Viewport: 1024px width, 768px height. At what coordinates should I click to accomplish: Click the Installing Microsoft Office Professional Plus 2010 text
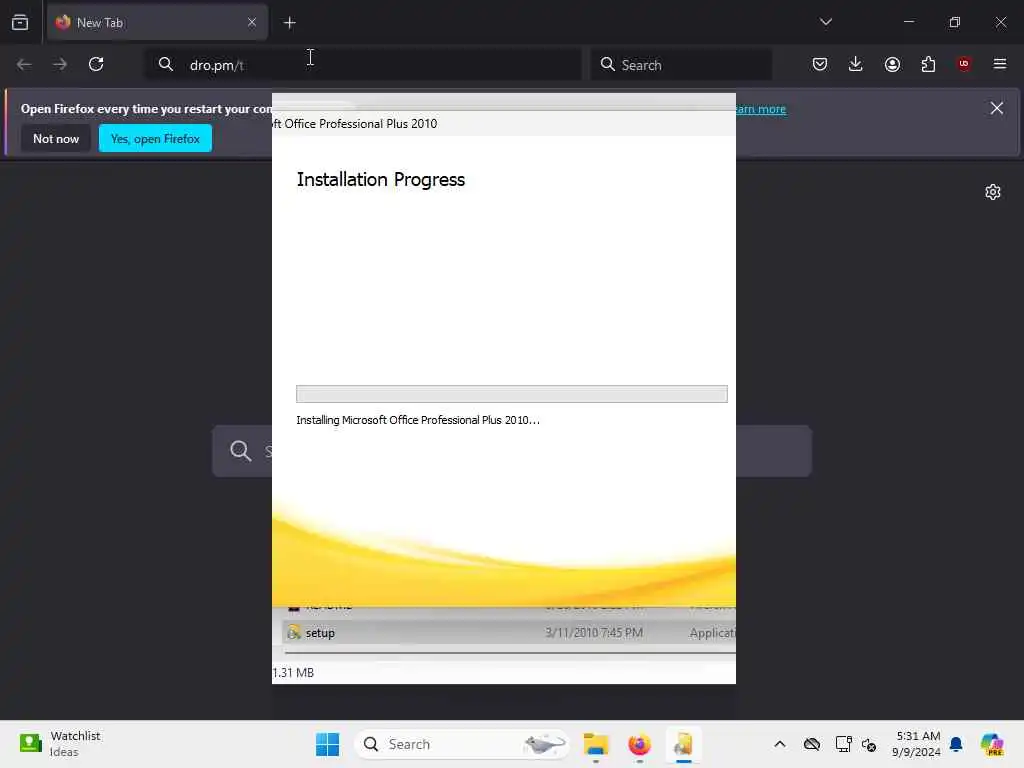pyautogui.click(x=418, y=420)
